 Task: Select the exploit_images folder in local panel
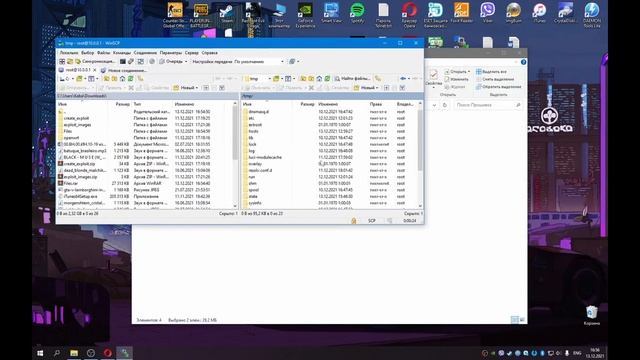point(77,124)
